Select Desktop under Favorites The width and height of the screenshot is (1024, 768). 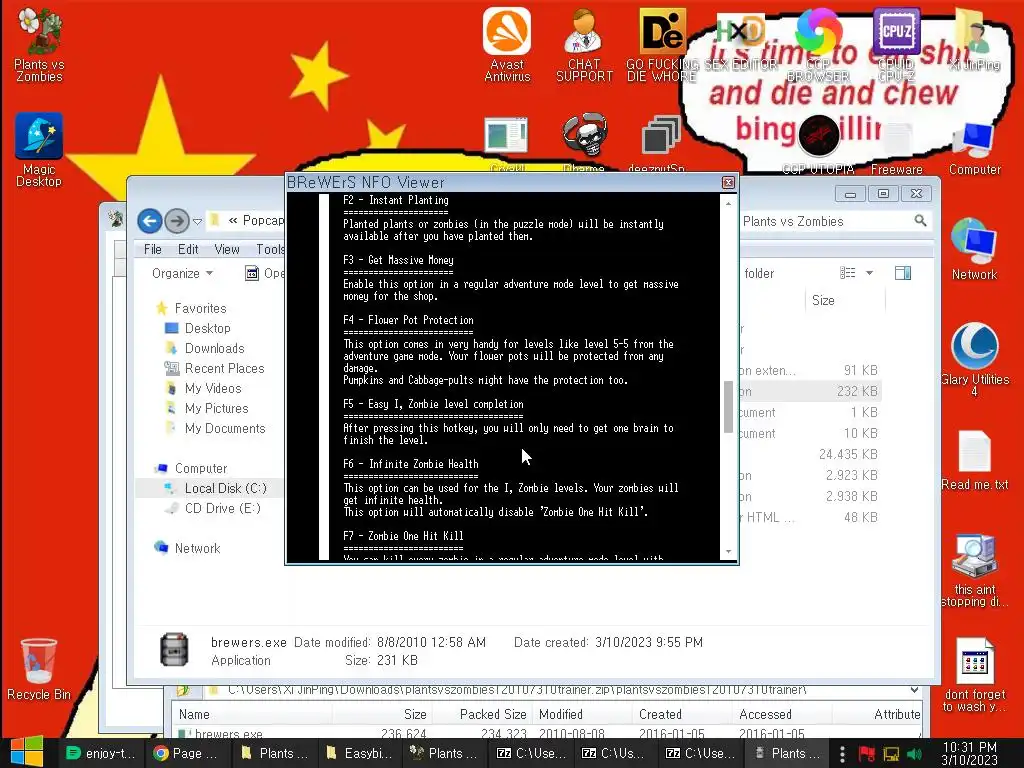[207, 328]
